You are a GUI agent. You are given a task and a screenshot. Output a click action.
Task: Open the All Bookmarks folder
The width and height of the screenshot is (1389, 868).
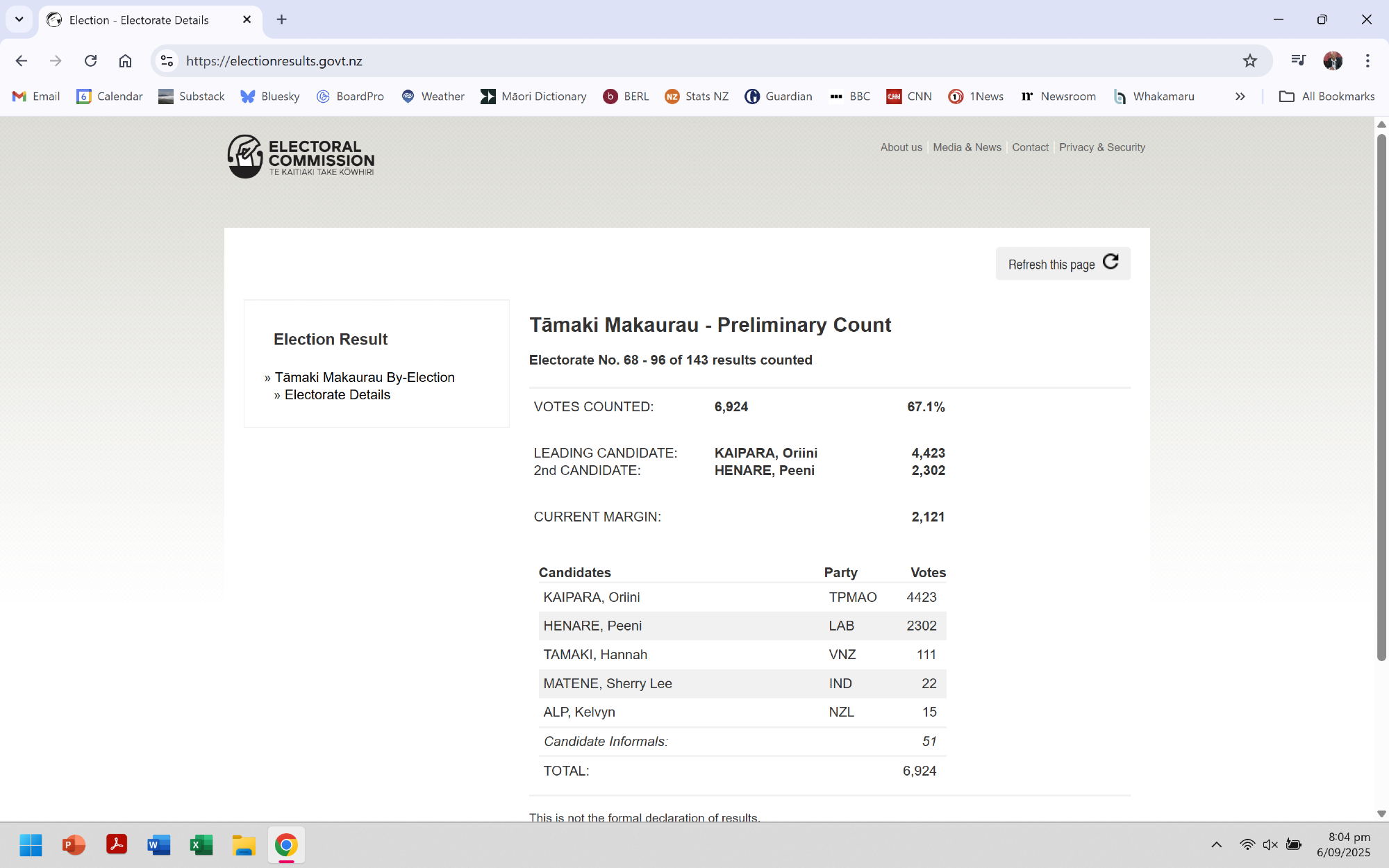[x=1326, y=97]
